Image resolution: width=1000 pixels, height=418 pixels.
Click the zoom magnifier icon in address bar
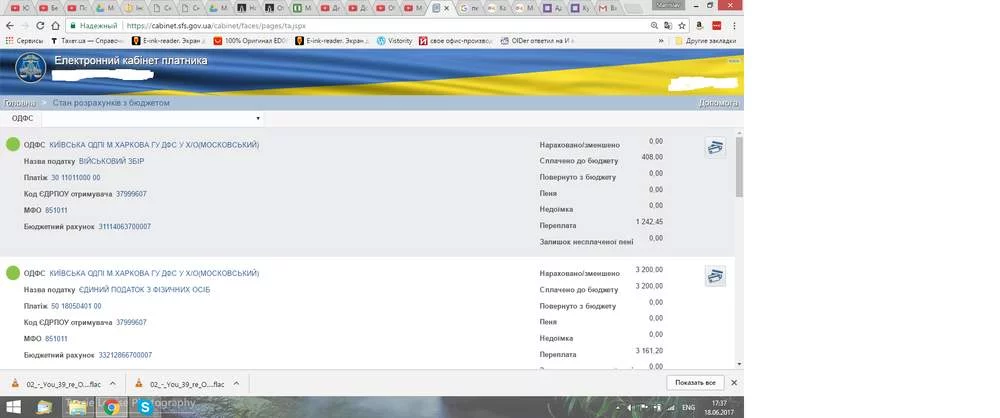click(x=654, y=26)
